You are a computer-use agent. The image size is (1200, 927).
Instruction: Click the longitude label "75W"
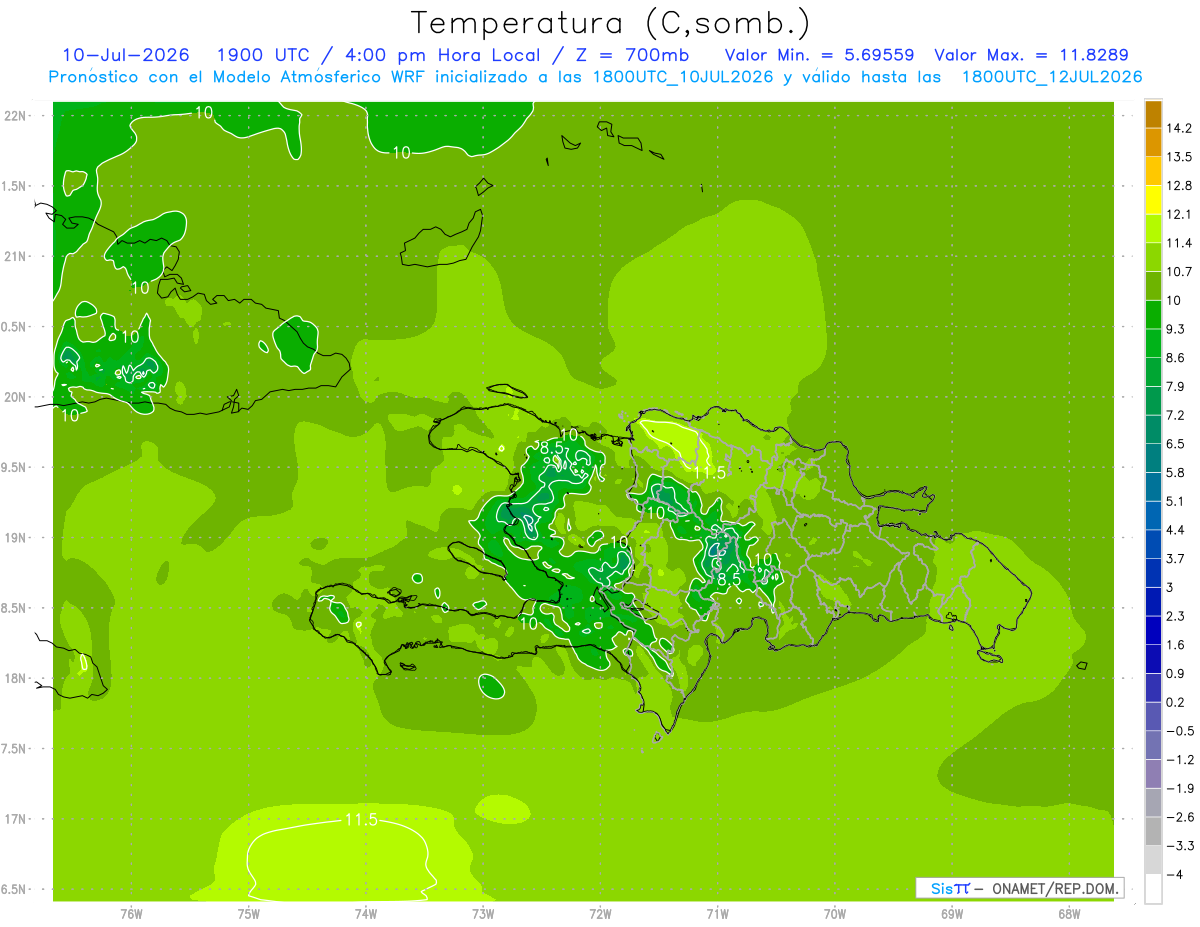249,913
